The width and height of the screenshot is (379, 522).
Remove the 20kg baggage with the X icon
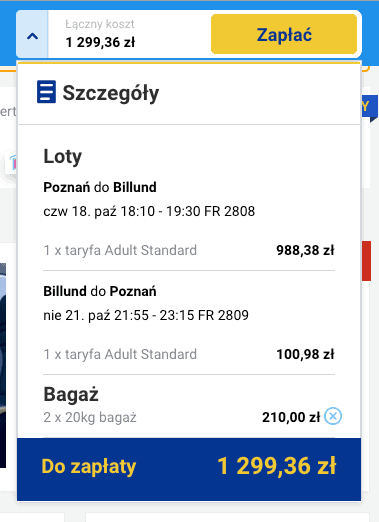click(x=333, y=416)
